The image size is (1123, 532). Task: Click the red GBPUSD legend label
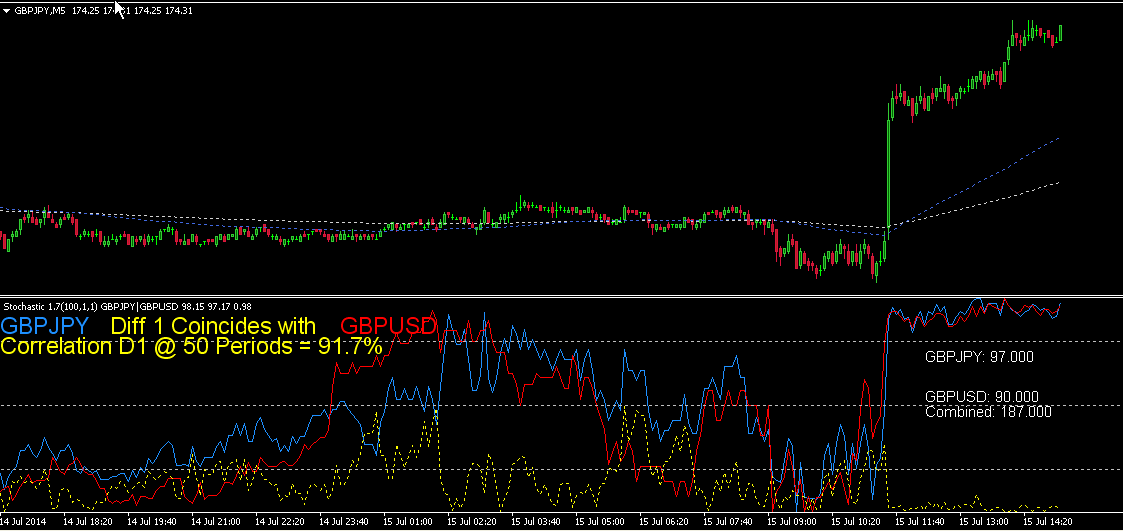tap(388, 327)
